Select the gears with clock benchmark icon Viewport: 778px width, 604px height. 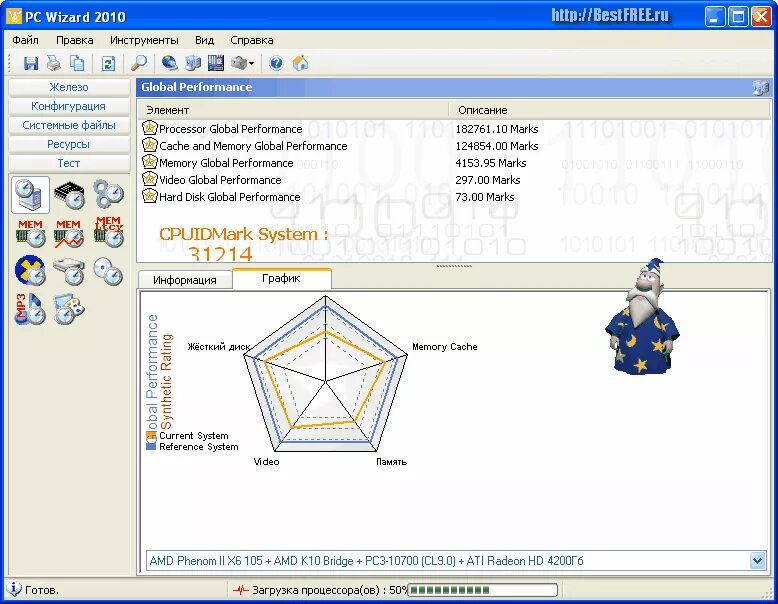[x=108, y=195]
